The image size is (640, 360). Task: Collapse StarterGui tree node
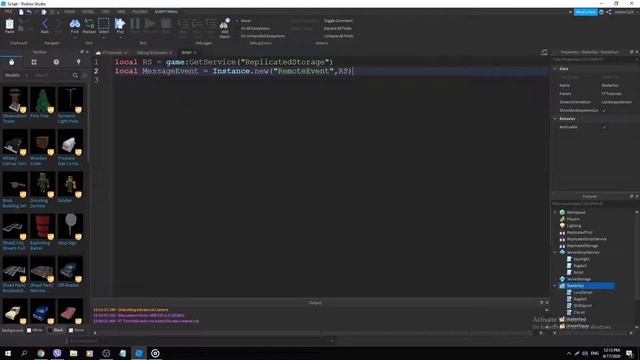coord(555,286)
